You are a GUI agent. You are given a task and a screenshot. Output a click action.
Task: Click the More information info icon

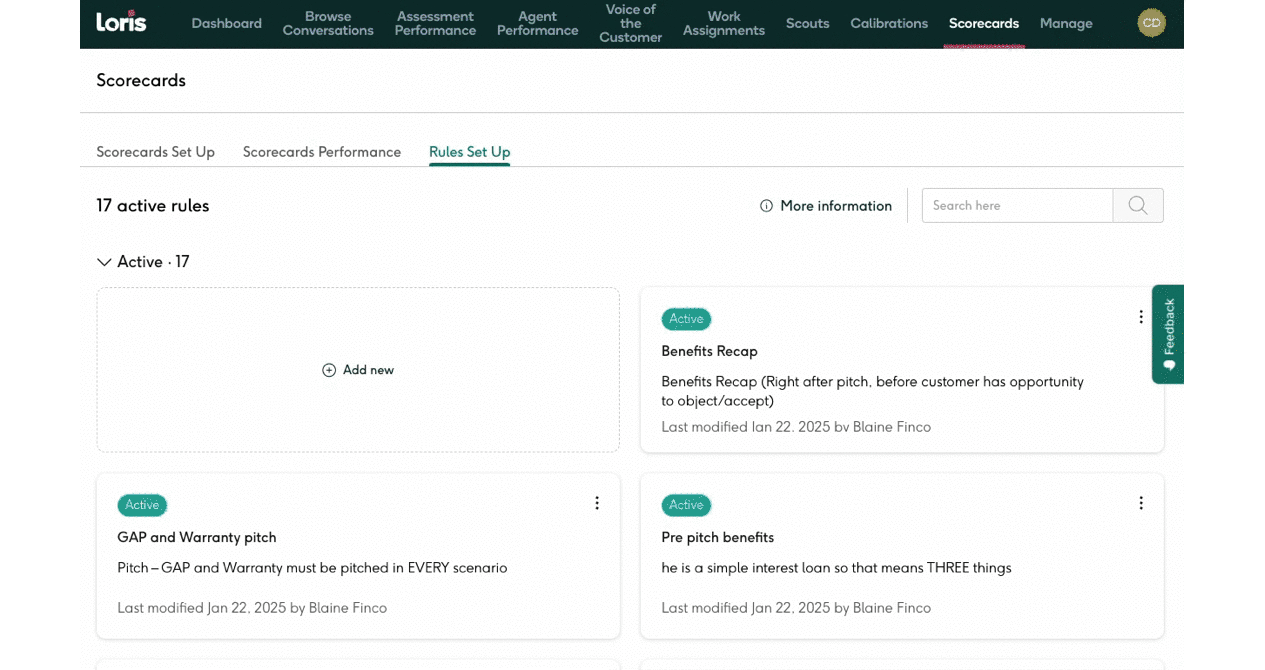click(x=766, y=206)
